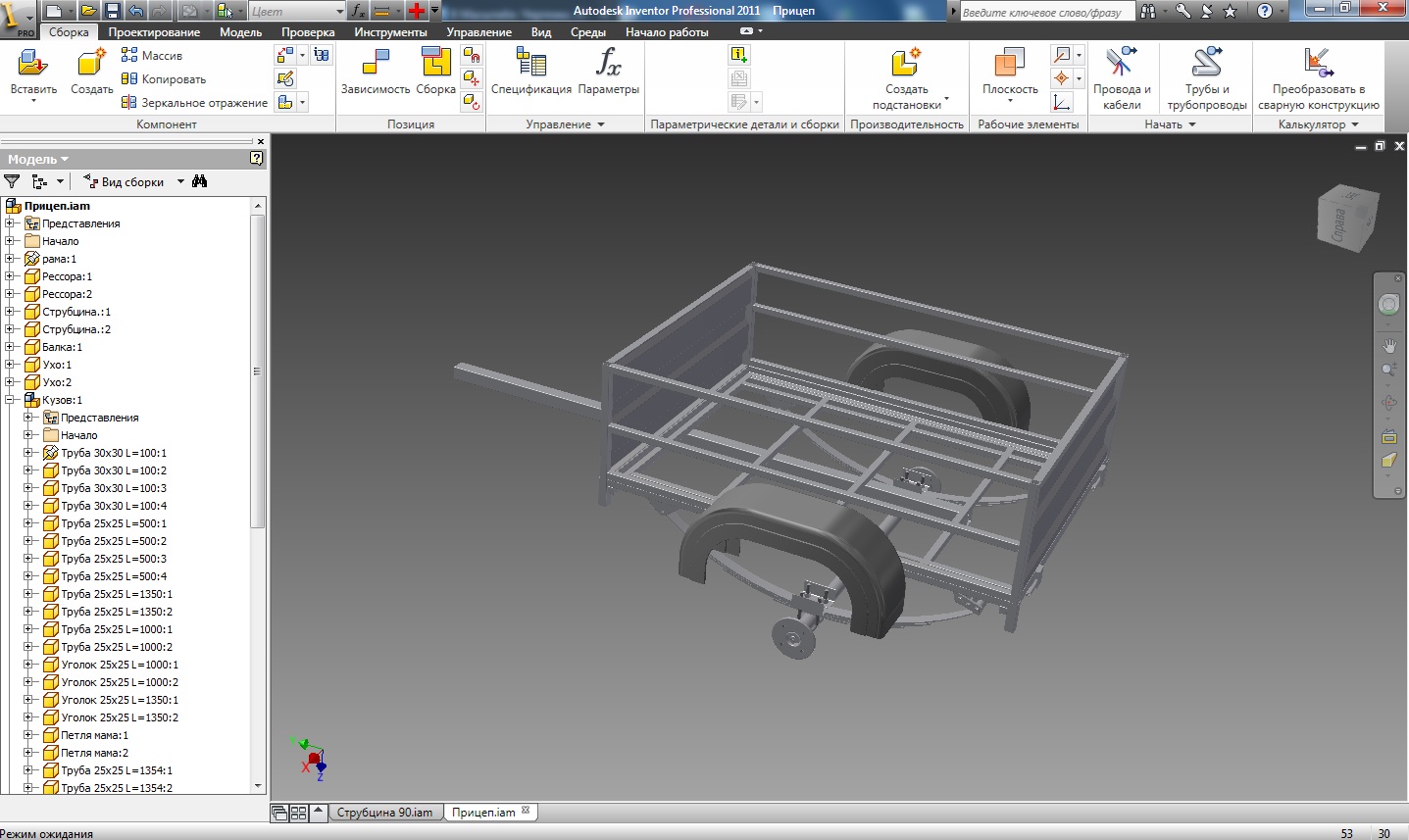The width and height of the screenshot is (1409, 840).
Task: Open the Инструменты ribbon tab
Action: point(390,31)
